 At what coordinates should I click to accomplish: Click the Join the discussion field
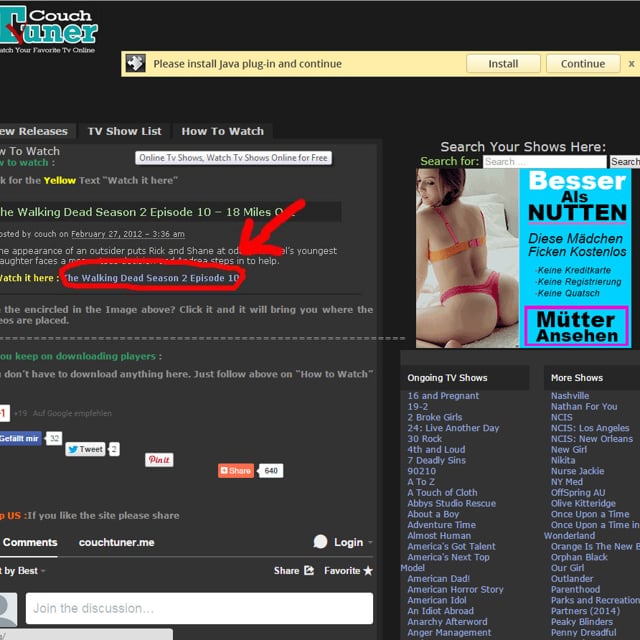tap(199, 608)
